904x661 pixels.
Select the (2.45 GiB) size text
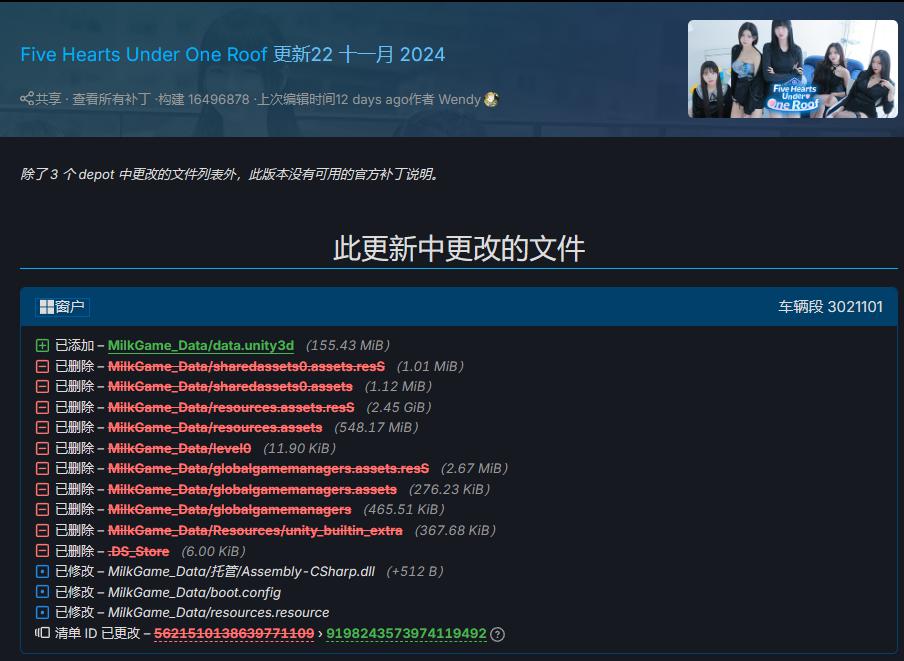tap(399, 407)
